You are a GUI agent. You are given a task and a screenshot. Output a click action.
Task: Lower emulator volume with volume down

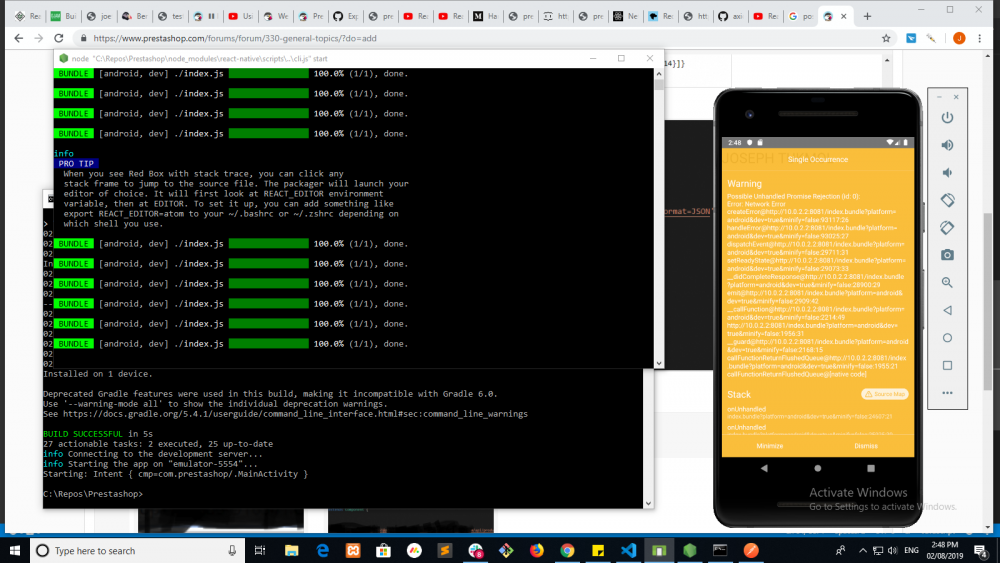(x=947, y=172)
